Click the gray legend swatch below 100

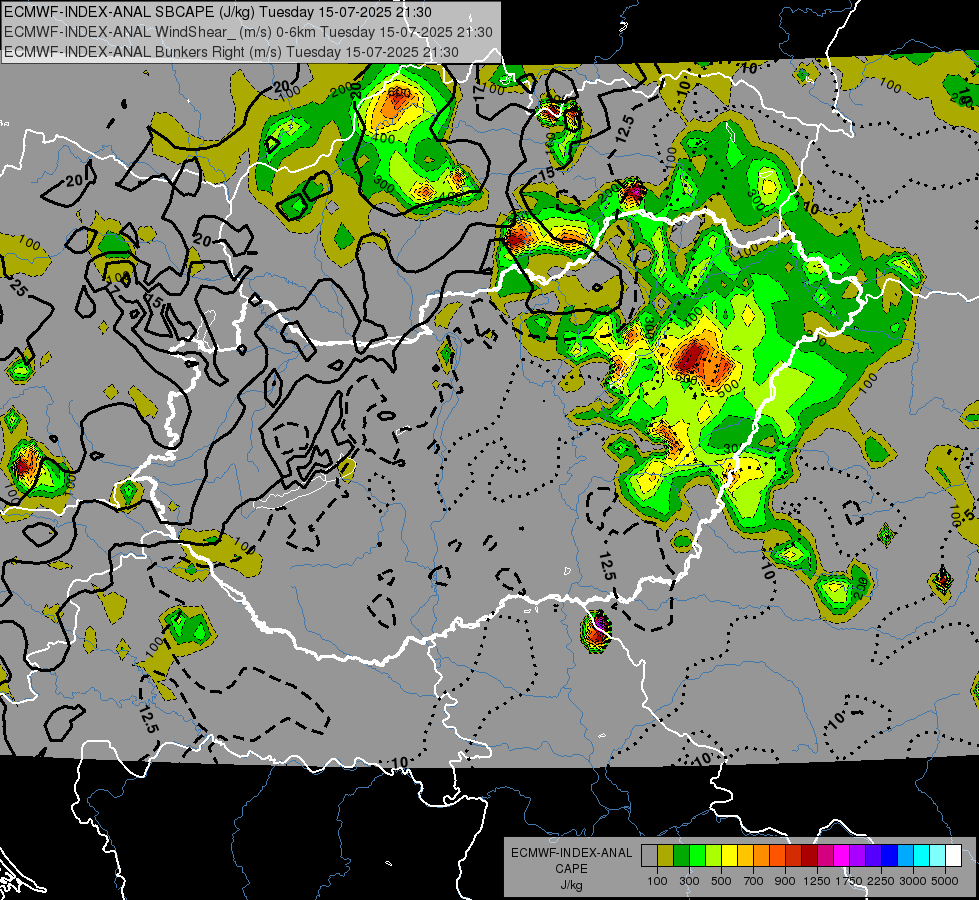(650, 856)
